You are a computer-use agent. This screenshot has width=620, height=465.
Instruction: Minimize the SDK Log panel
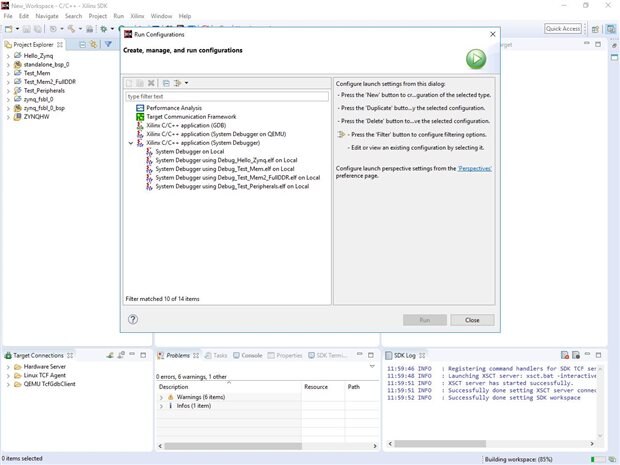point(587,354)
